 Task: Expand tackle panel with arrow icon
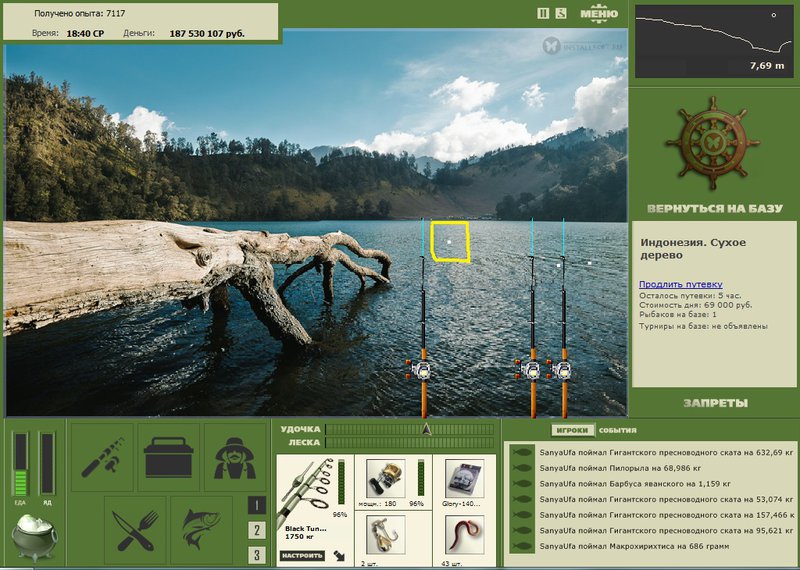tap(339, 556)
